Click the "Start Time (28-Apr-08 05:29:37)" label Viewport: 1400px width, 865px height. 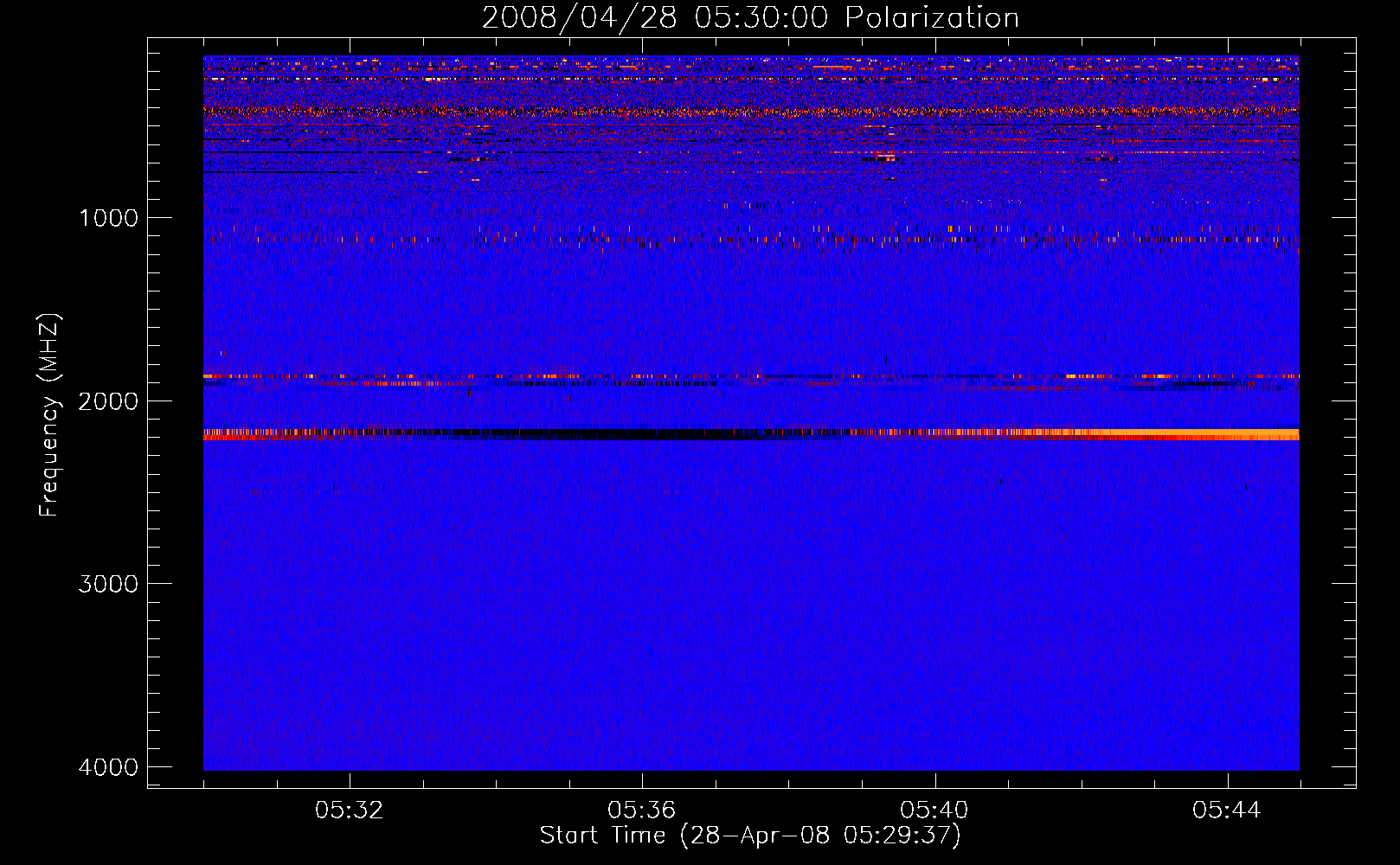[750, 836]
